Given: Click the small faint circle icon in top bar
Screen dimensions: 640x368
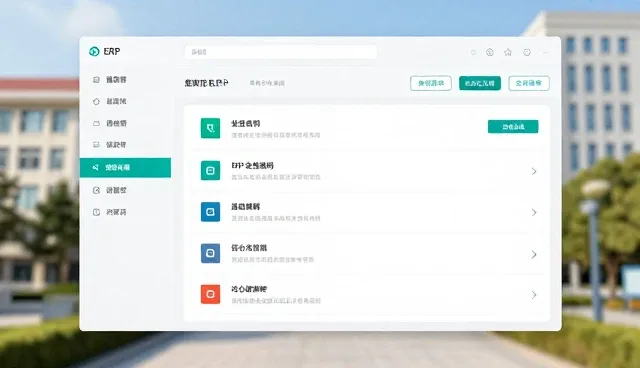Looking at the screenshot, I should tap(473, 52).
